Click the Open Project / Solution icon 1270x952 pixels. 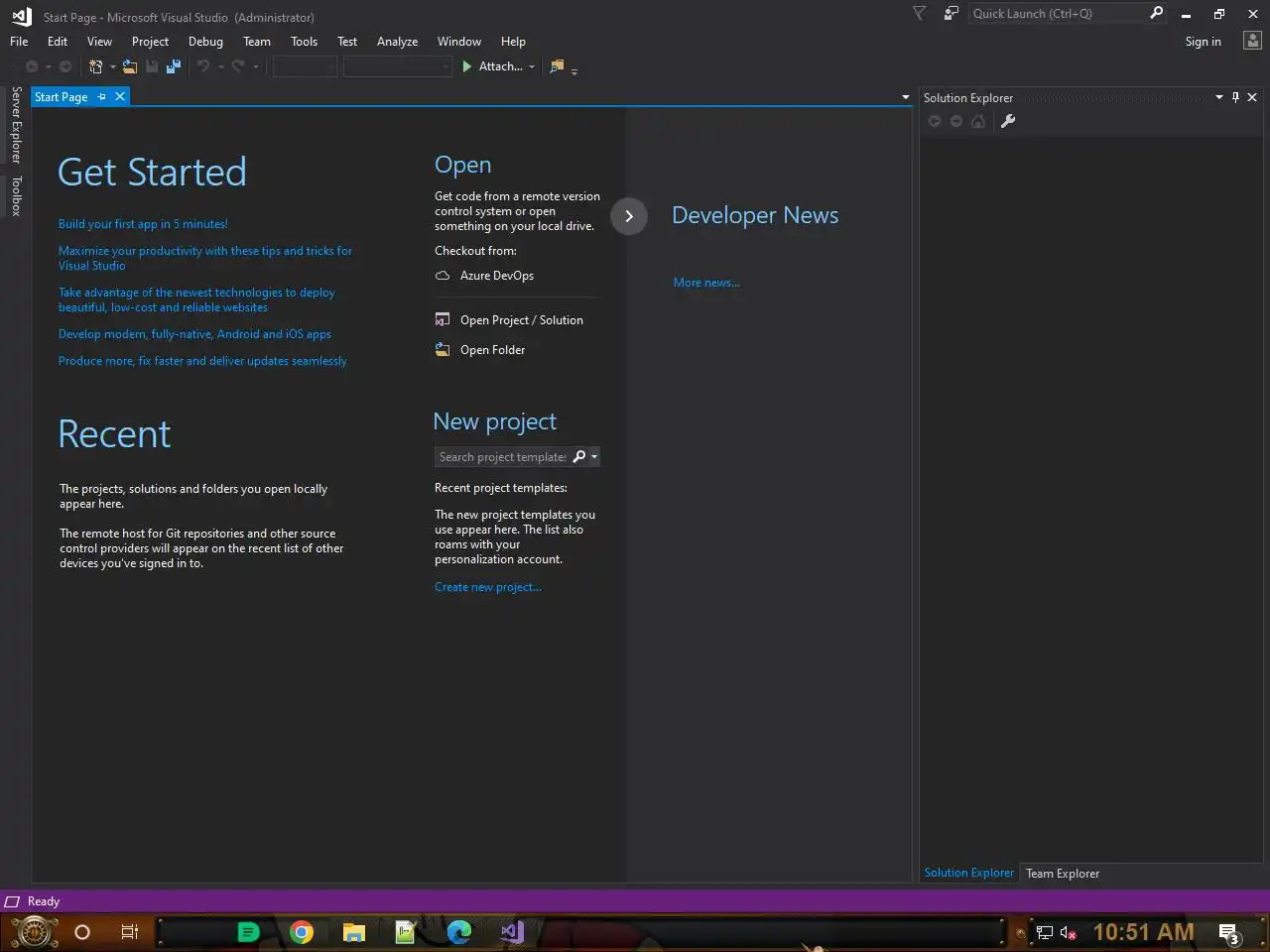[443, 319]
